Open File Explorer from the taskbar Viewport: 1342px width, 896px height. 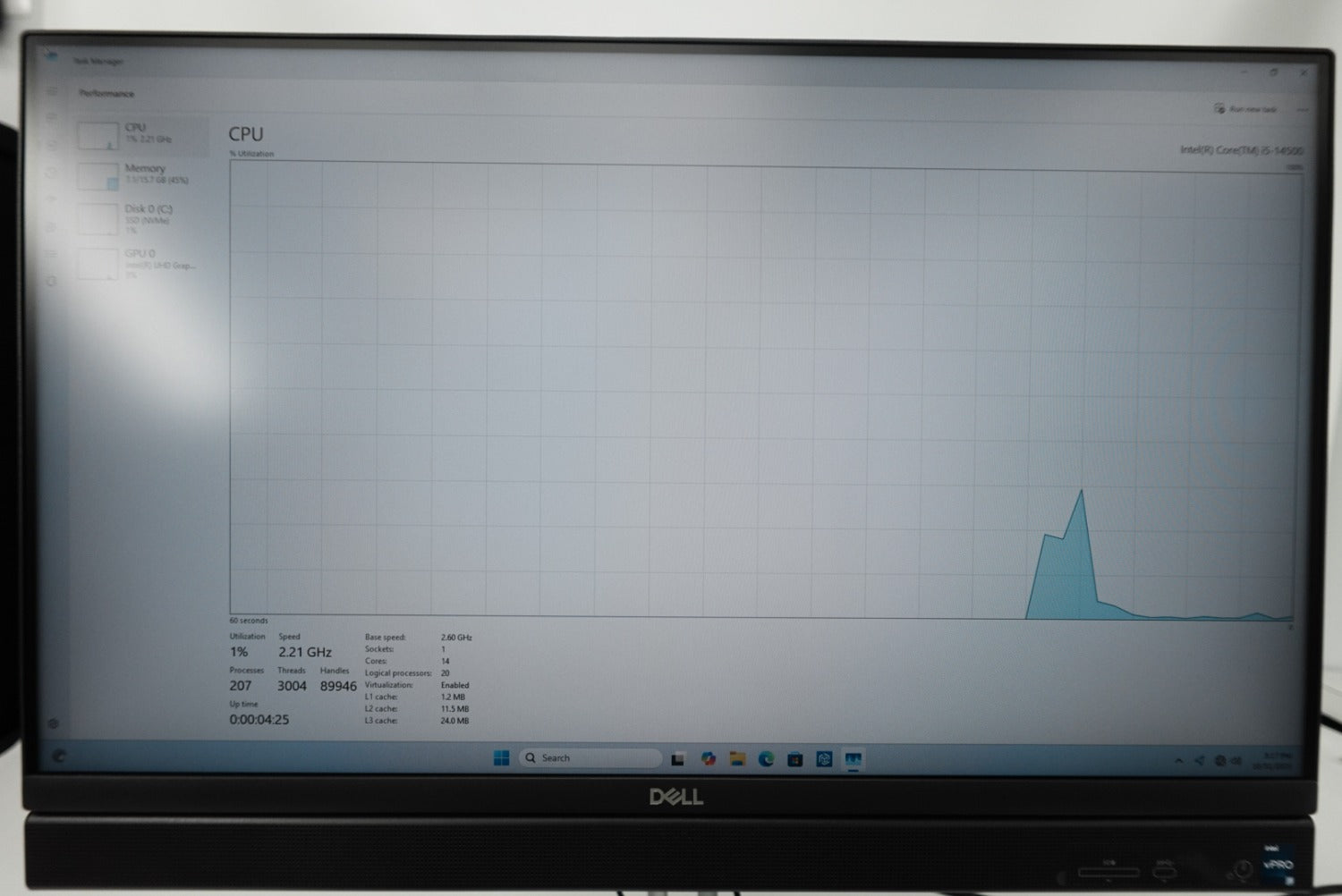(737, 759)
